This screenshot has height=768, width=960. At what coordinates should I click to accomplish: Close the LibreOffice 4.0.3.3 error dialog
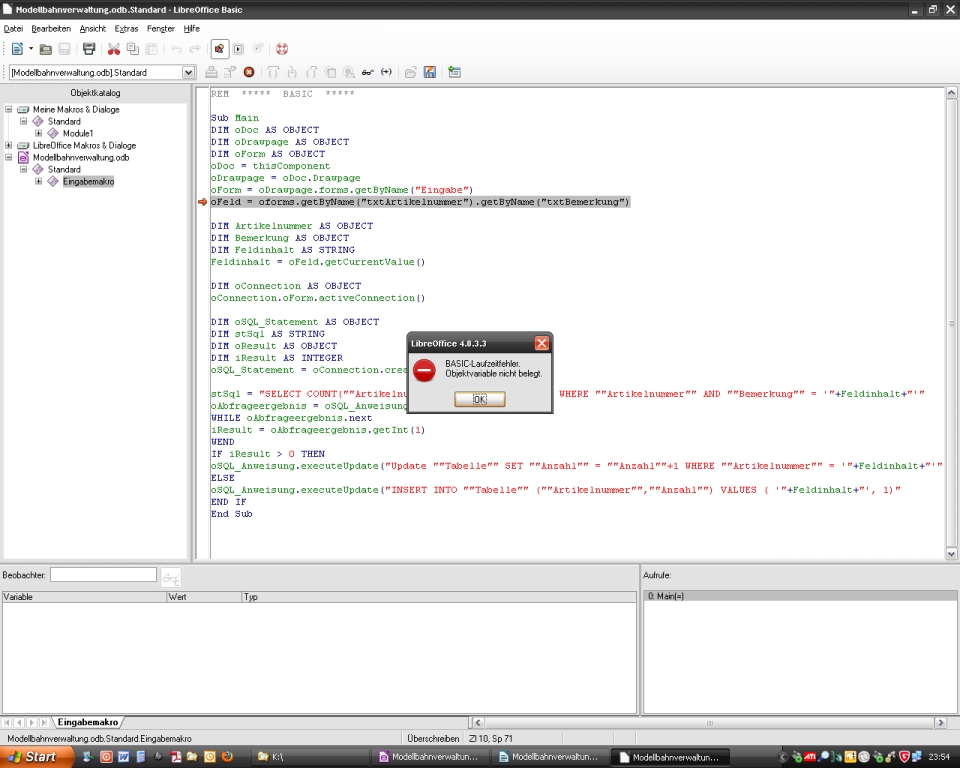[x=542, y=343]
